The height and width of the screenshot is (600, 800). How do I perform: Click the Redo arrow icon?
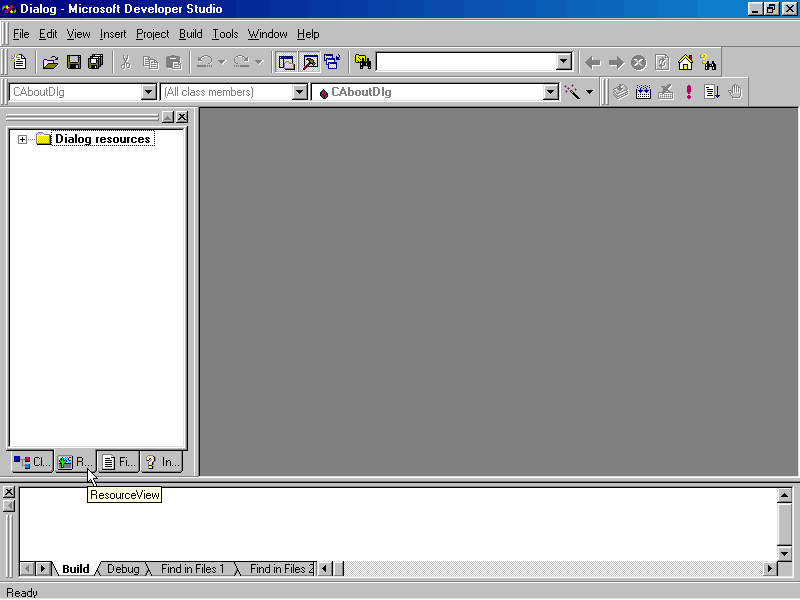241,62
